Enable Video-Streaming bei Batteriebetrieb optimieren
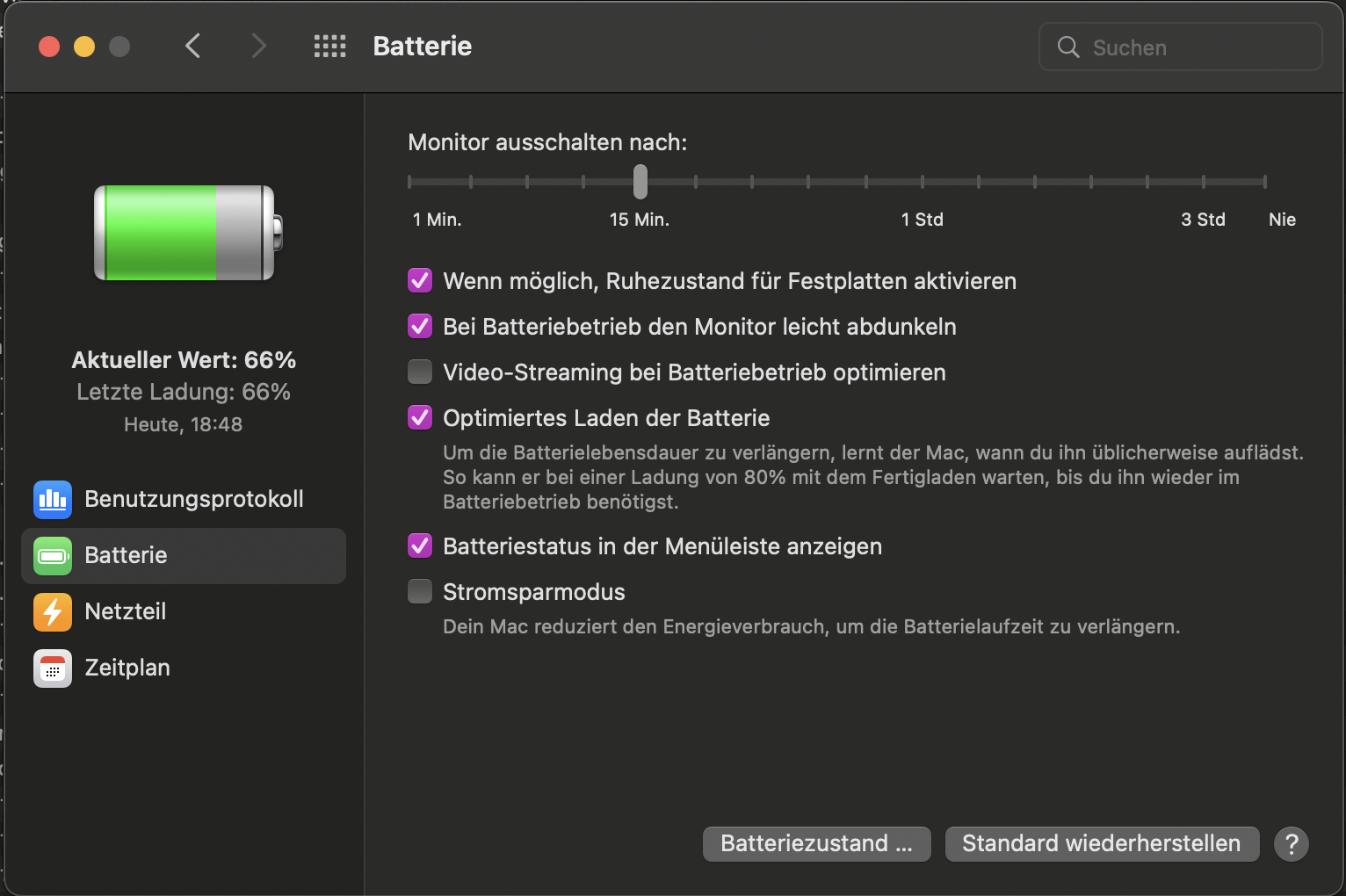 (420, 372)
